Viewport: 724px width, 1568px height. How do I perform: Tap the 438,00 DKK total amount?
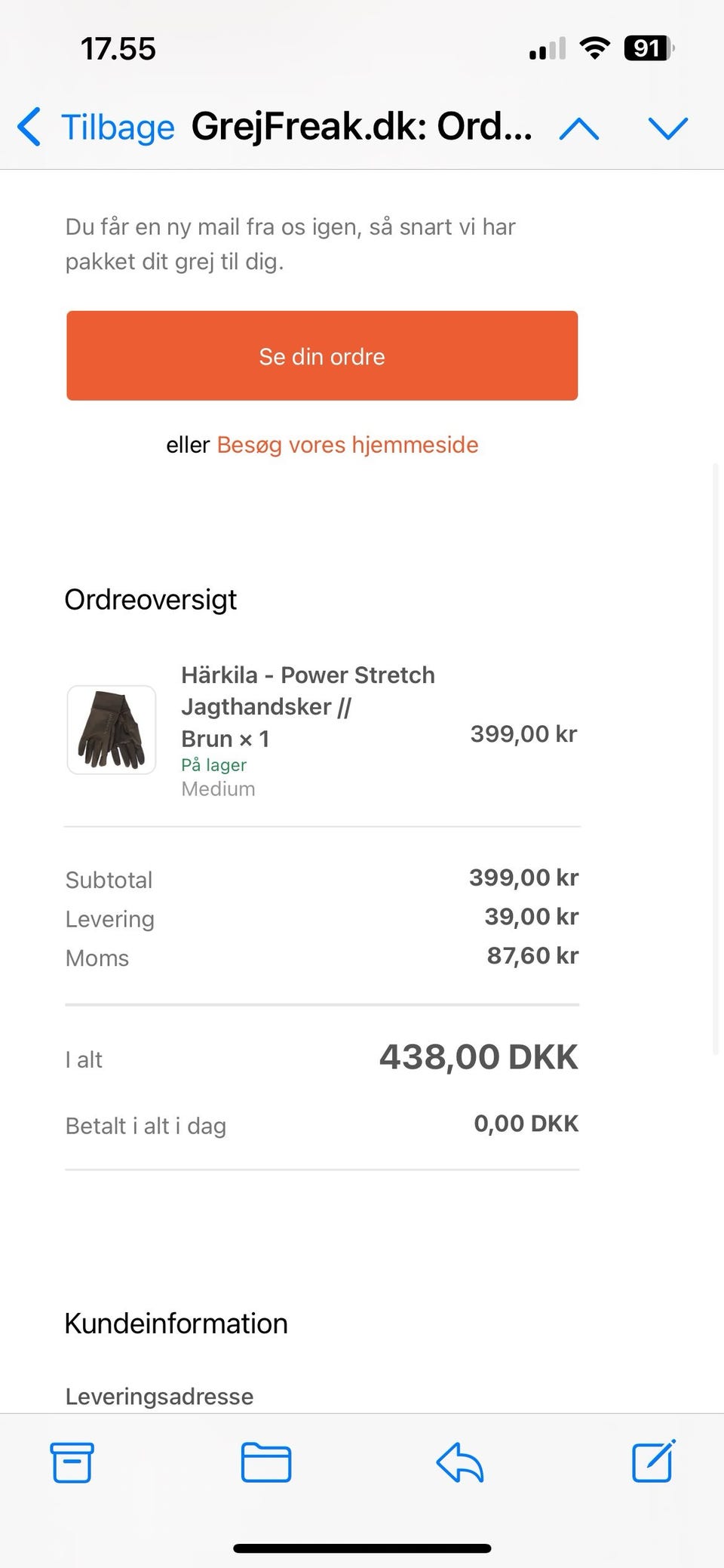(x=478, y=1057)
